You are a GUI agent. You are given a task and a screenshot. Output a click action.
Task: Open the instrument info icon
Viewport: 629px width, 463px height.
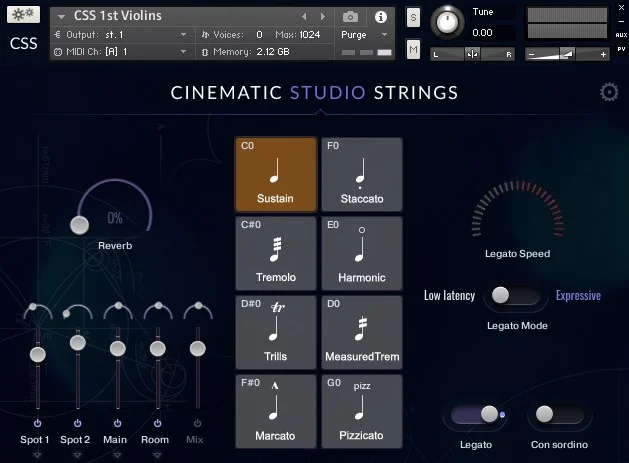pyautogui.click(x=381, y=17)
